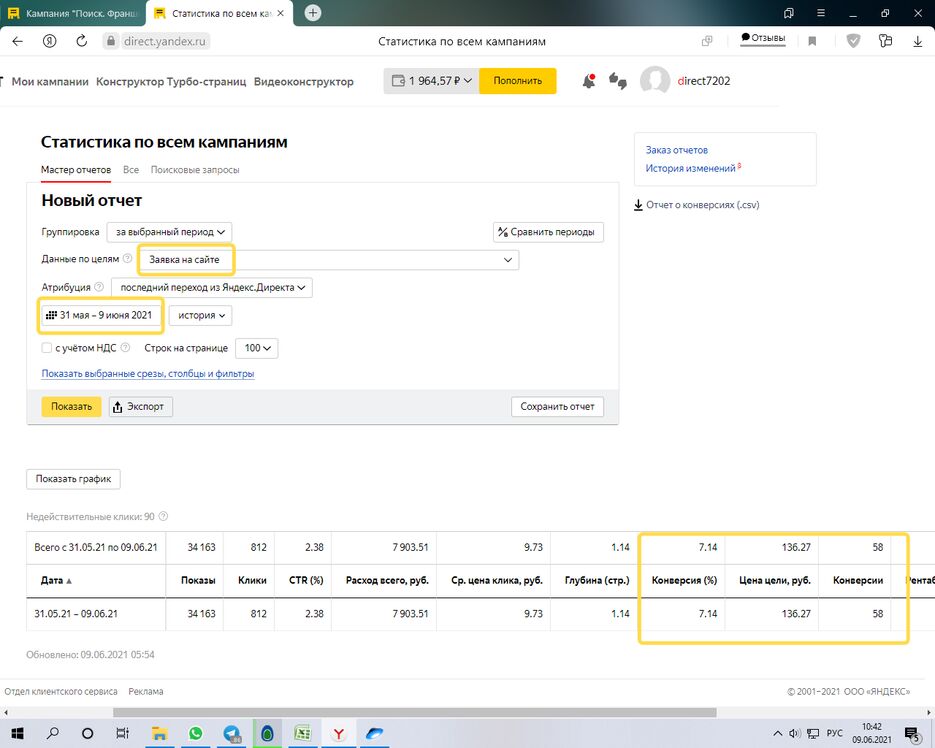Screen dimensions: 935x748
Task: Open Telegram from the taskbar
Action: tap(231, 733)
